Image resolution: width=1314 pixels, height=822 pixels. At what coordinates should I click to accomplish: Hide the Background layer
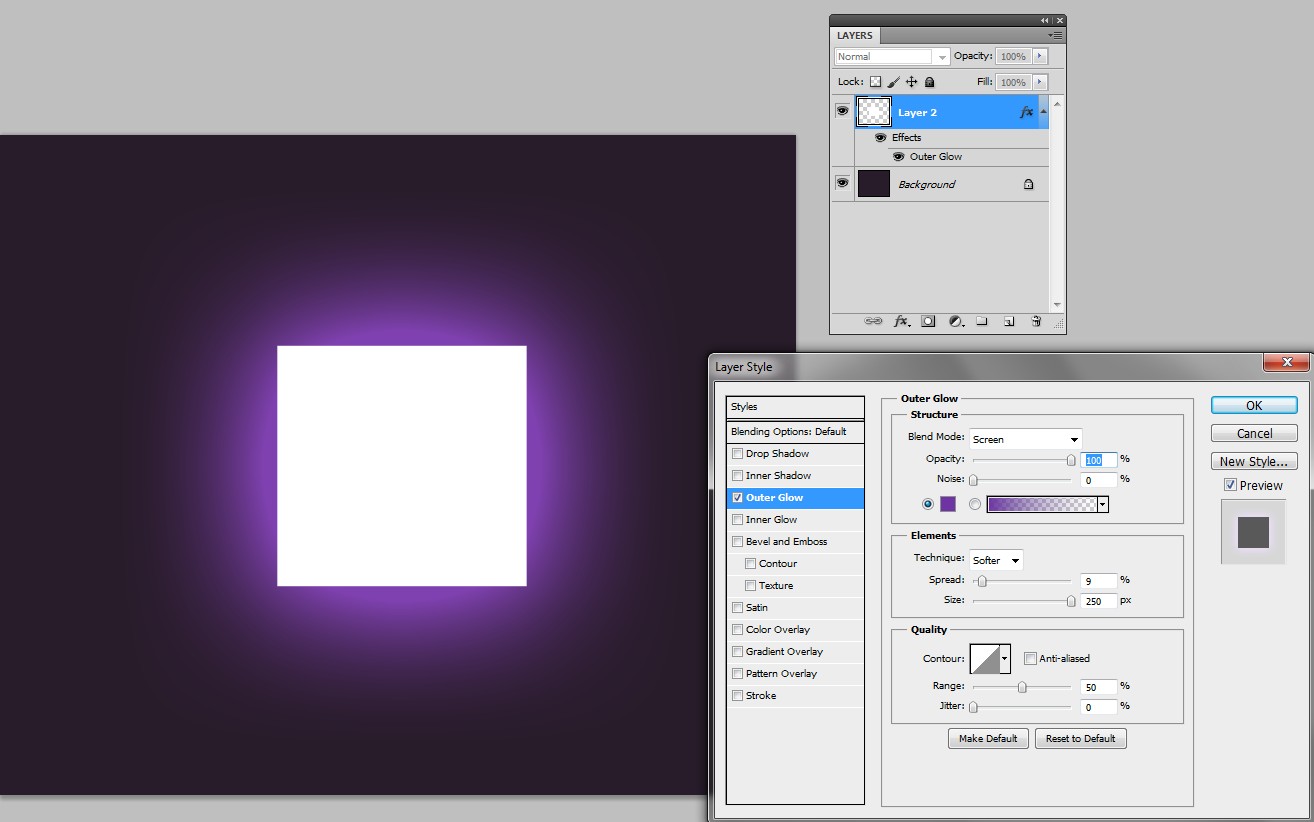[842, 183]
